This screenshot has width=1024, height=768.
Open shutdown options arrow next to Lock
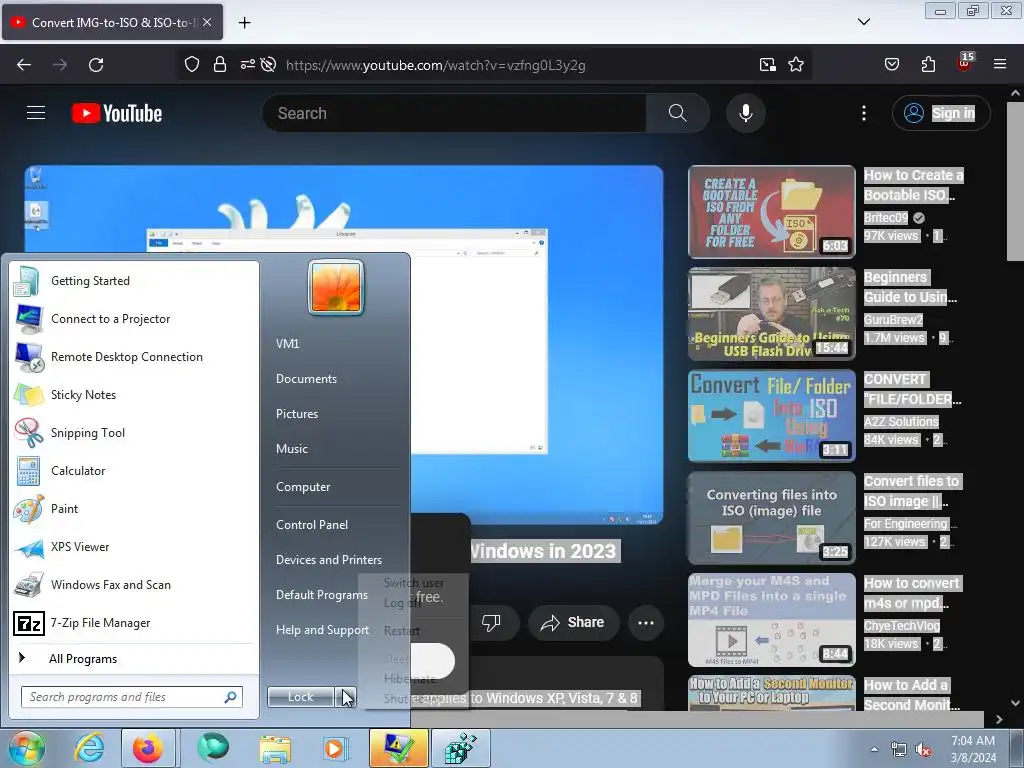coord(347,697)
